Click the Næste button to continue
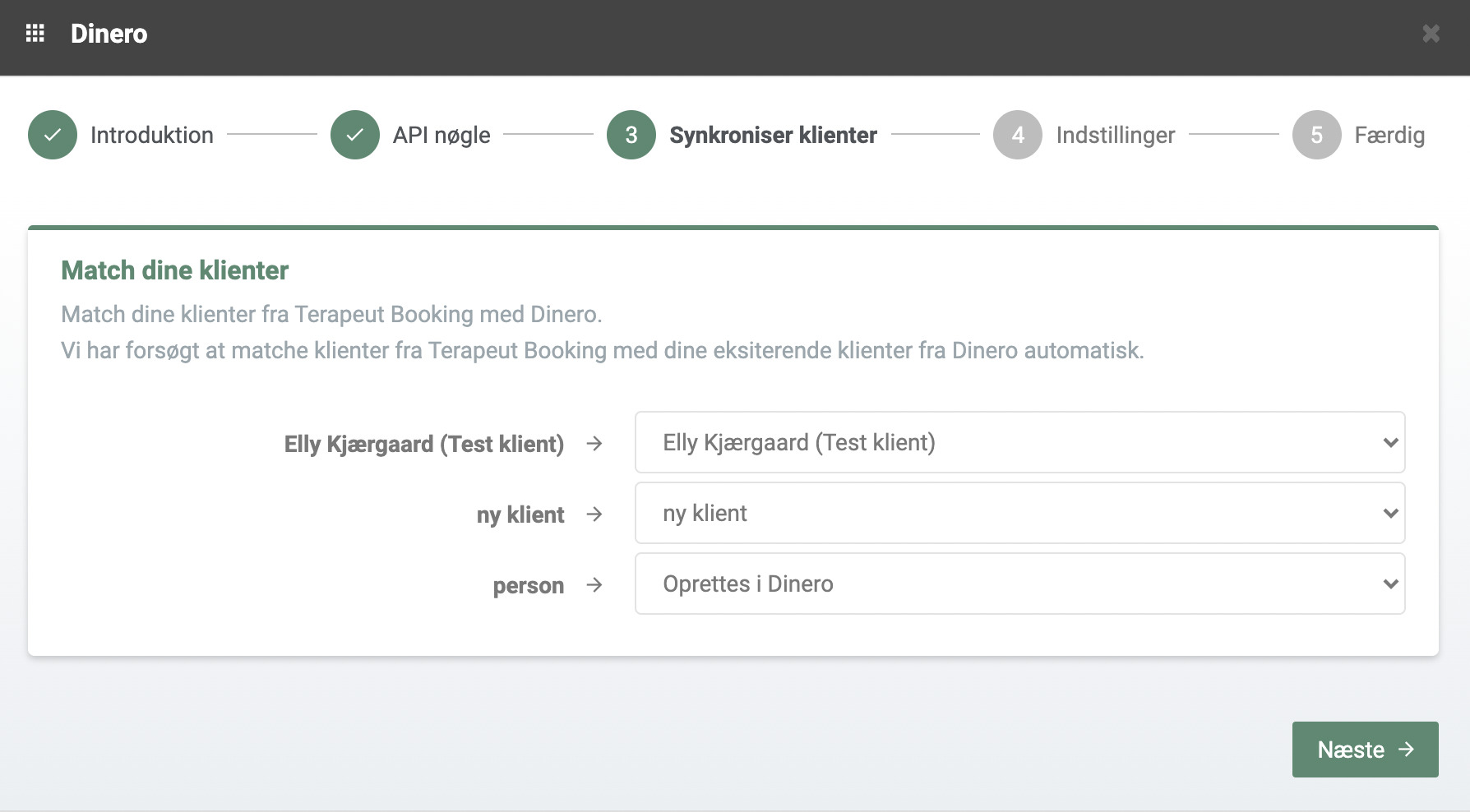This screenshot has width=1470, height=812. [x=1366, y=750]
